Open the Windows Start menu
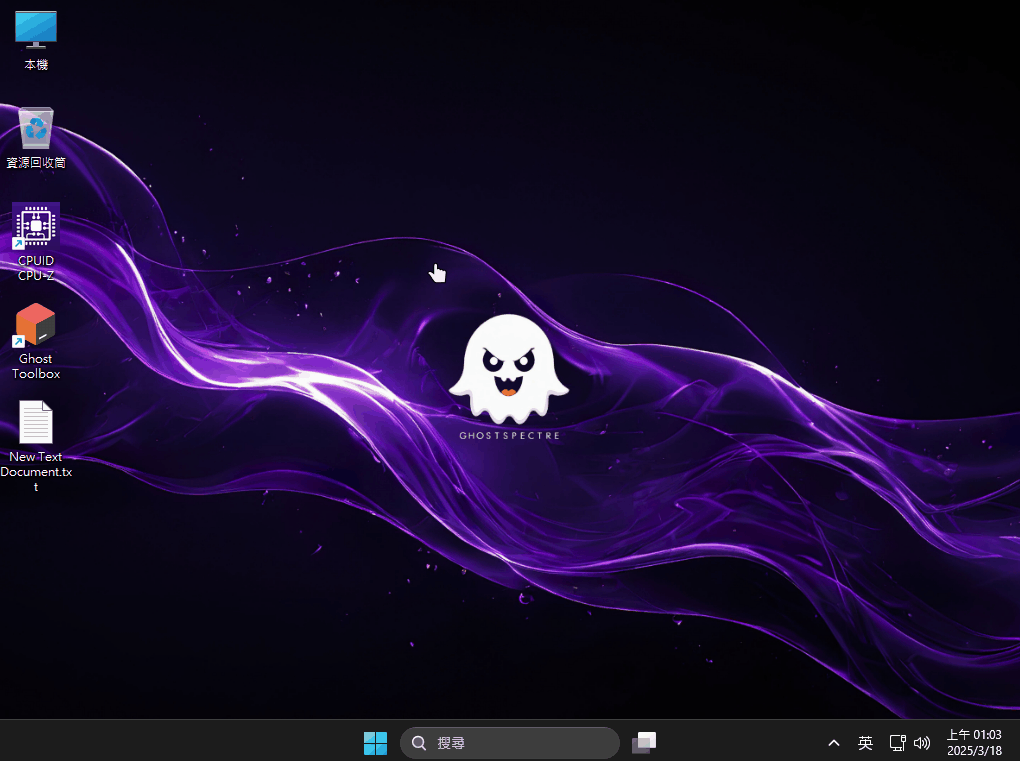The image size is (1020, 761). 375,743
